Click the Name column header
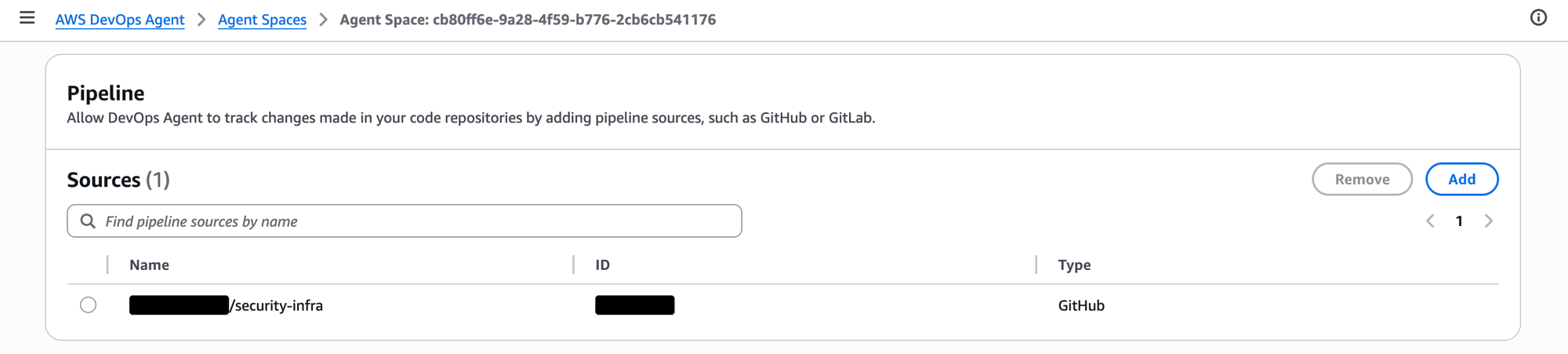The width and height of the screenshot is (1568, 354). 149,265
